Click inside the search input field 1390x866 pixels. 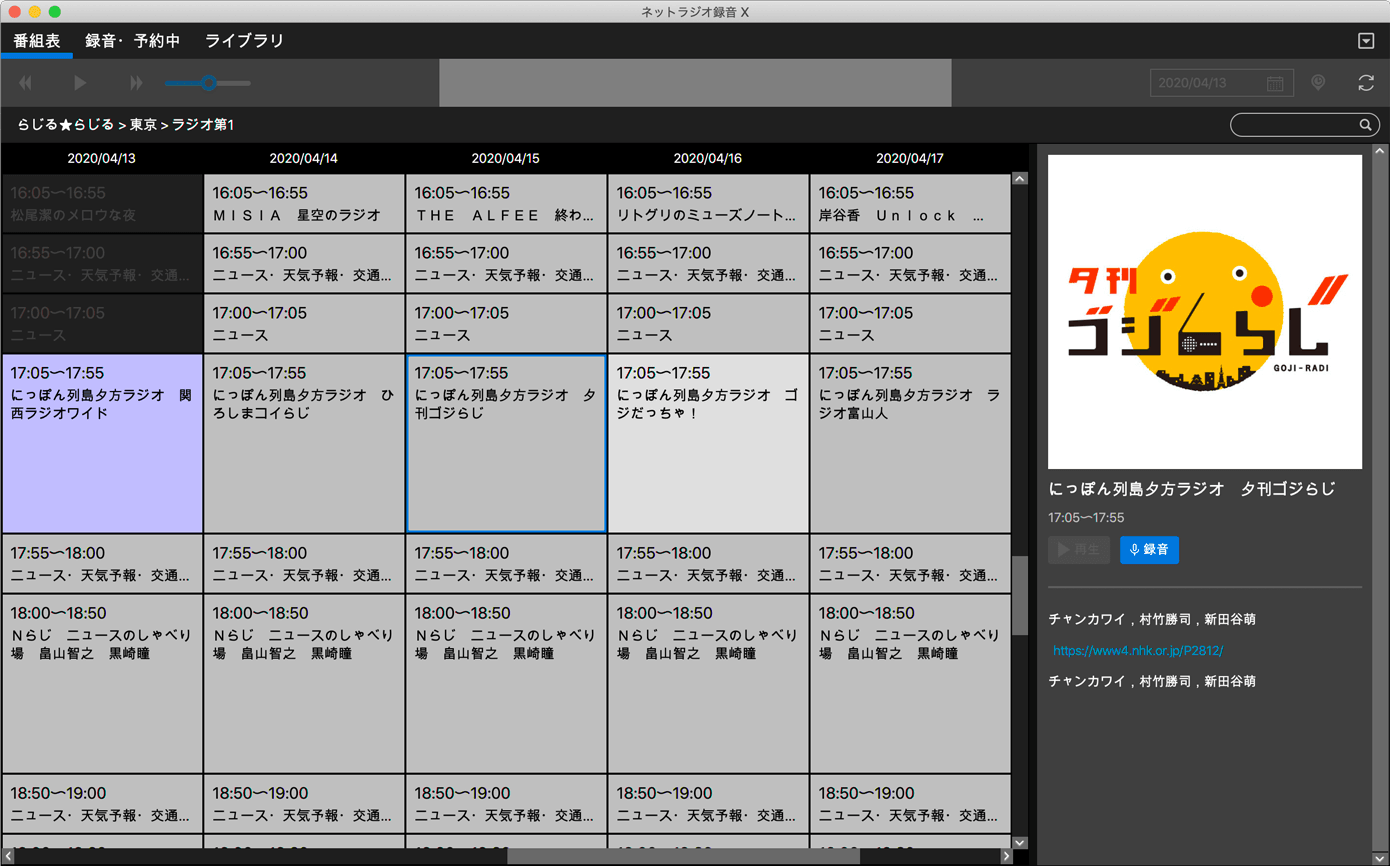[x=1290, y=124]
